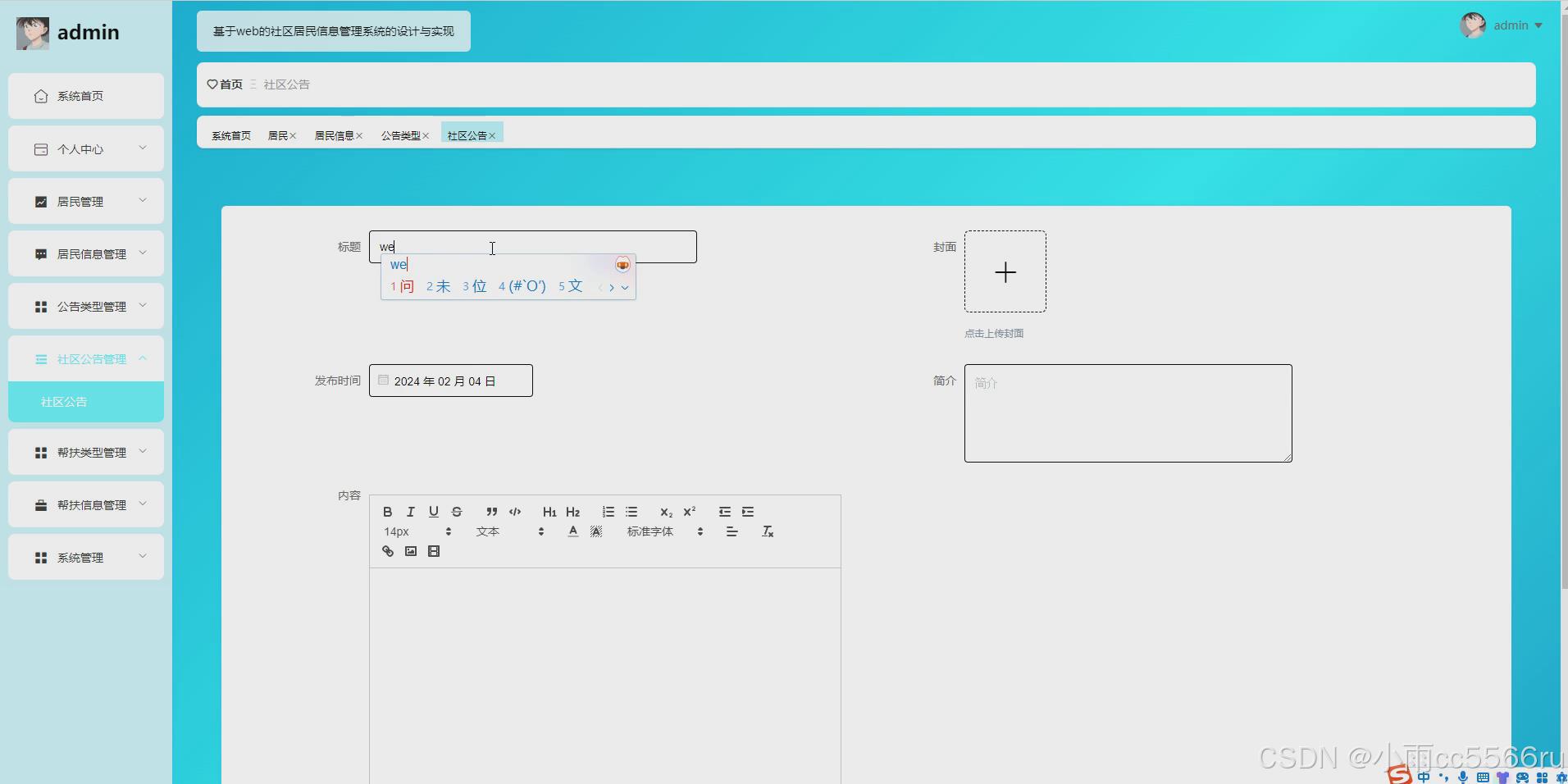Click Sogou input method S icon
Viewport: 1568px width, 784px height.
[x=1399, y=774]
